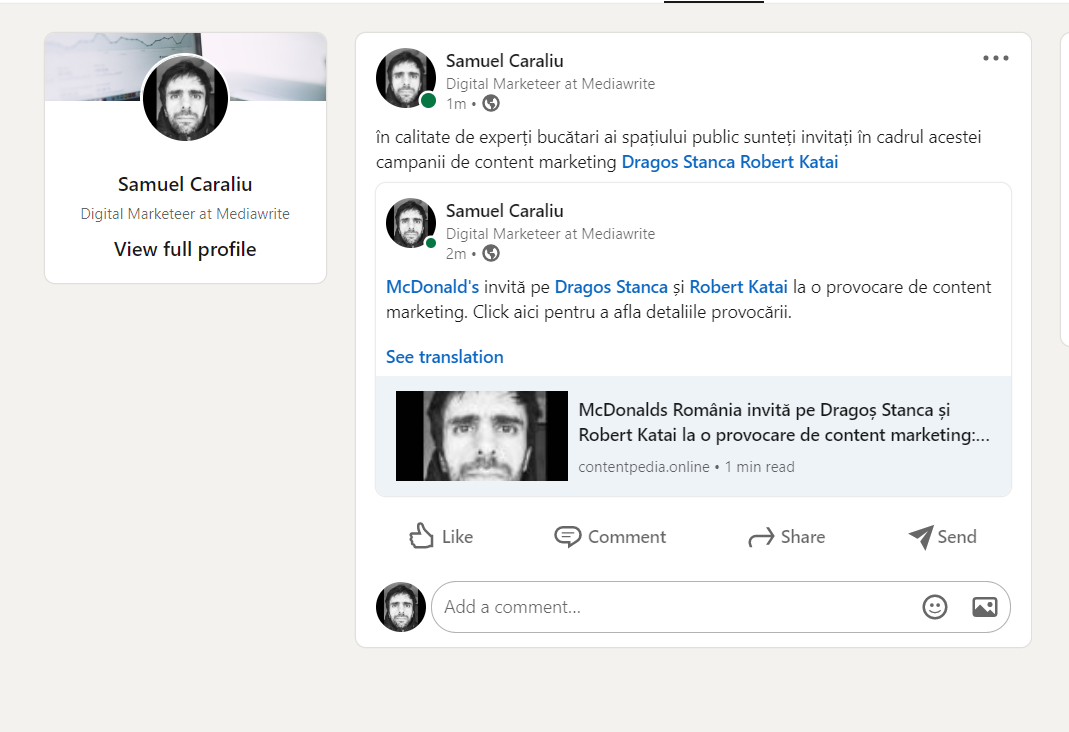Click the thumbs-up Like icon
This screenshot has height=732, width=1069.
(x=421, y=536)
